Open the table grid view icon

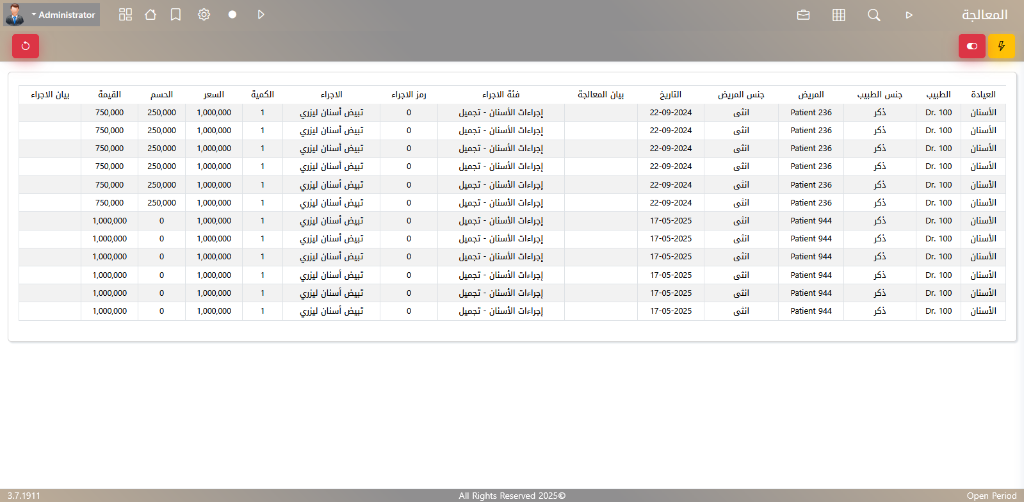(x=839, y=15)
